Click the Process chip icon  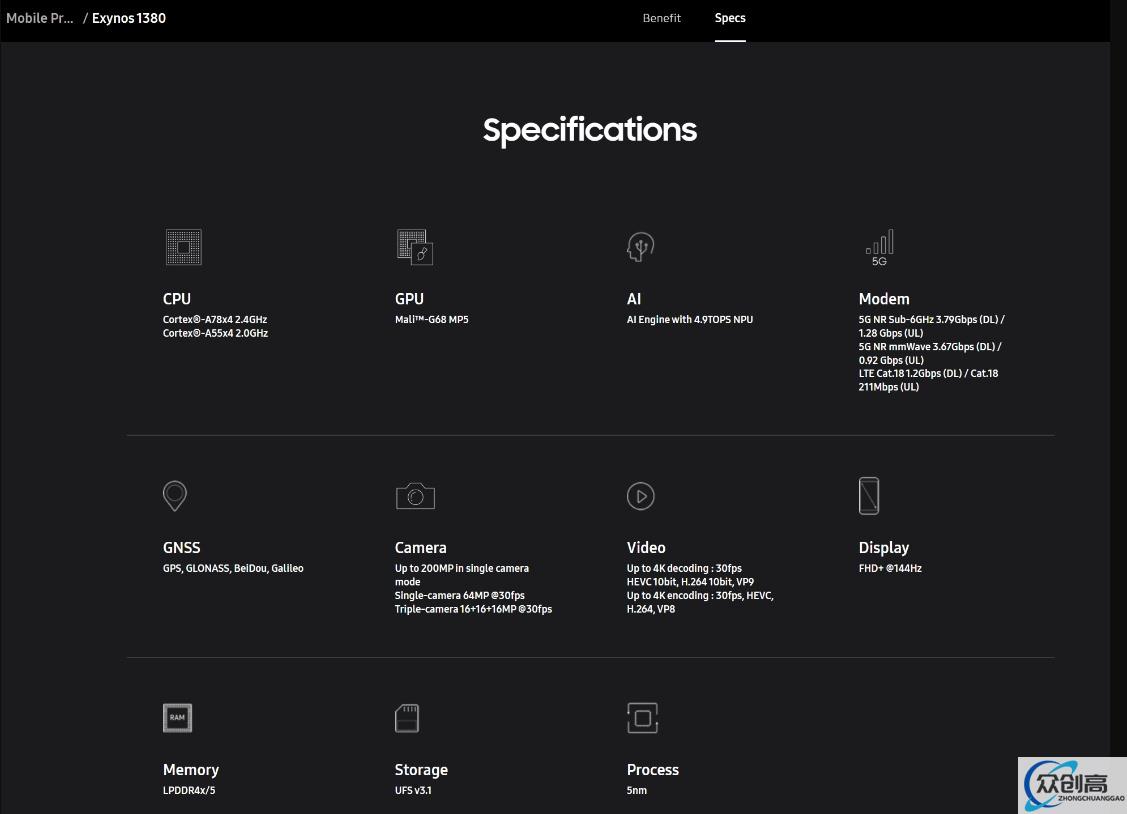tap(643, 718)
